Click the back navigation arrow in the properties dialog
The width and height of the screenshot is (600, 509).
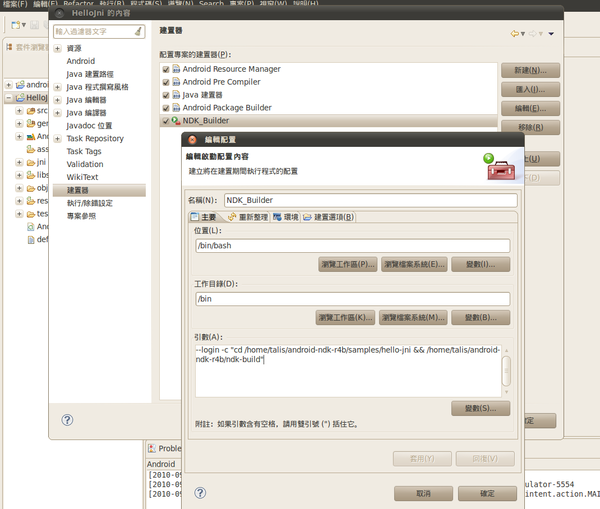[515, 34]
